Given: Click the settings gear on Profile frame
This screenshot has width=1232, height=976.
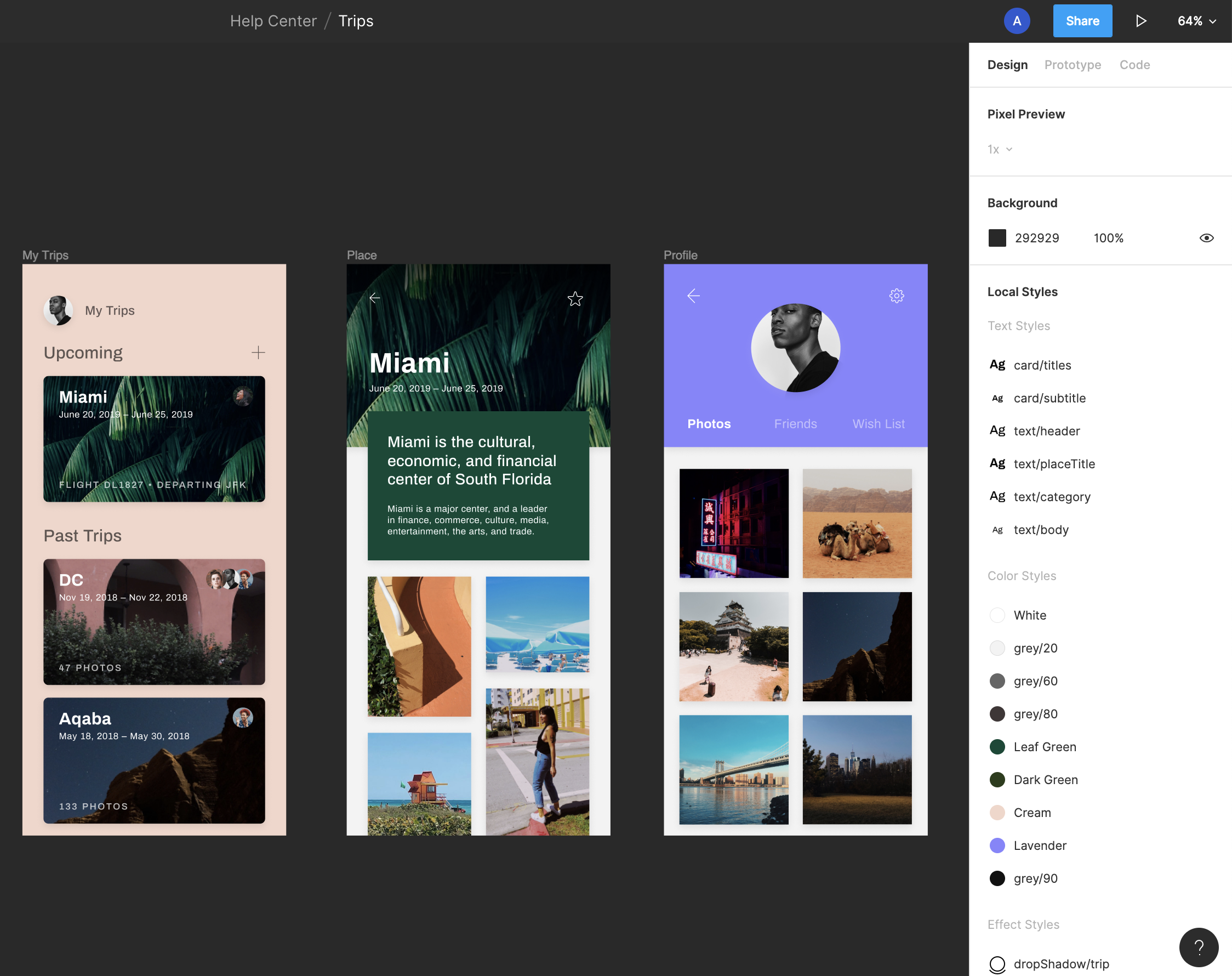Looking at the screenshot, I should (x=896, y=296).
